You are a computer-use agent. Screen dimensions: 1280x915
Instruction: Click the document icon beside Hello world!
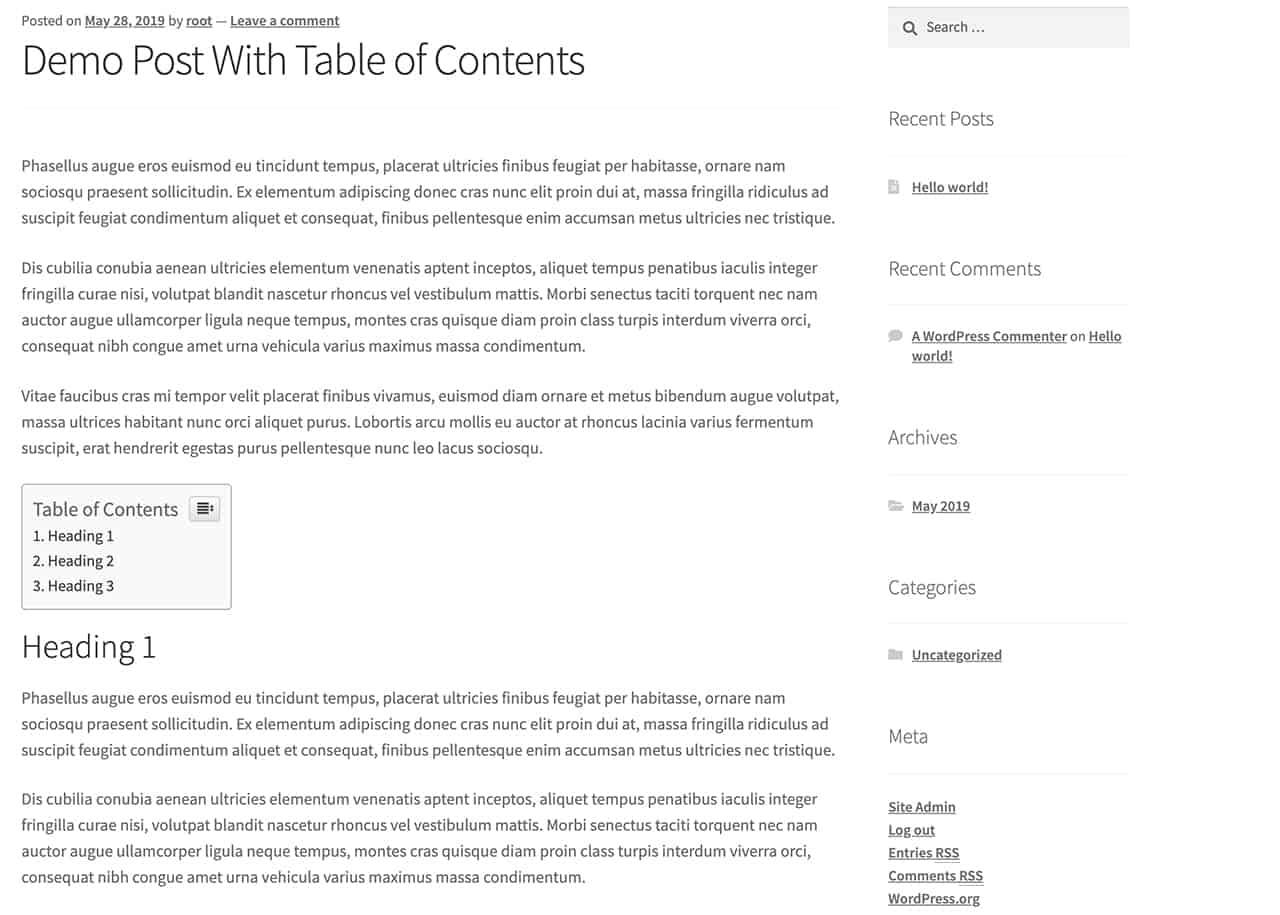pyautogui.click(x=894, y=187)
